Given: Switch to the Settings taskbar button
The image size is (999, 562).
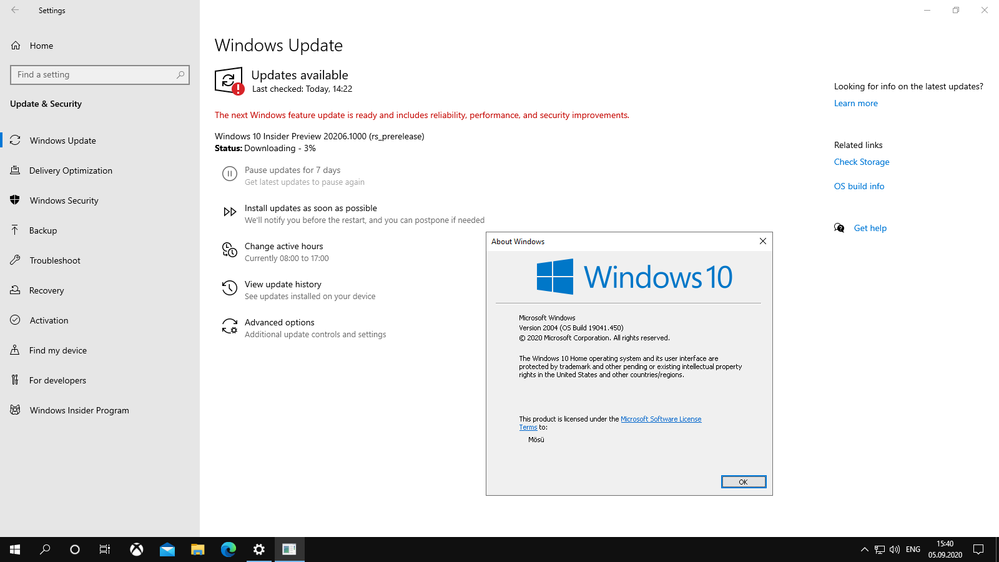Looking at the screenshot, I should pyautogui.click(x=259, y=549).
